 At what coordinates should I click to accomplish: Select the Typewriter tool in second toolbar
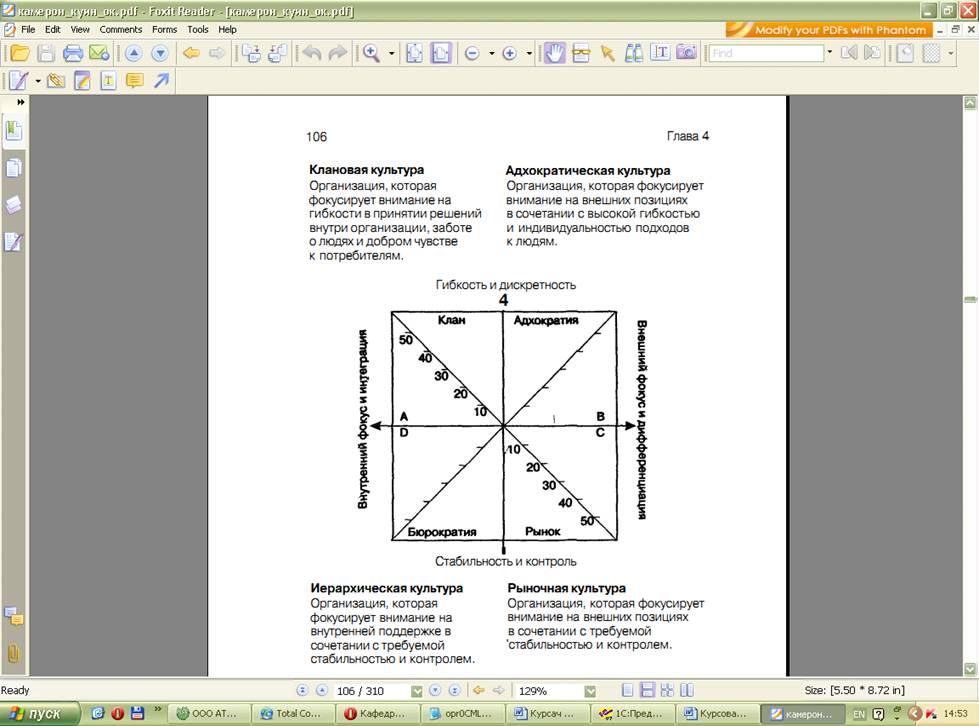107,81
